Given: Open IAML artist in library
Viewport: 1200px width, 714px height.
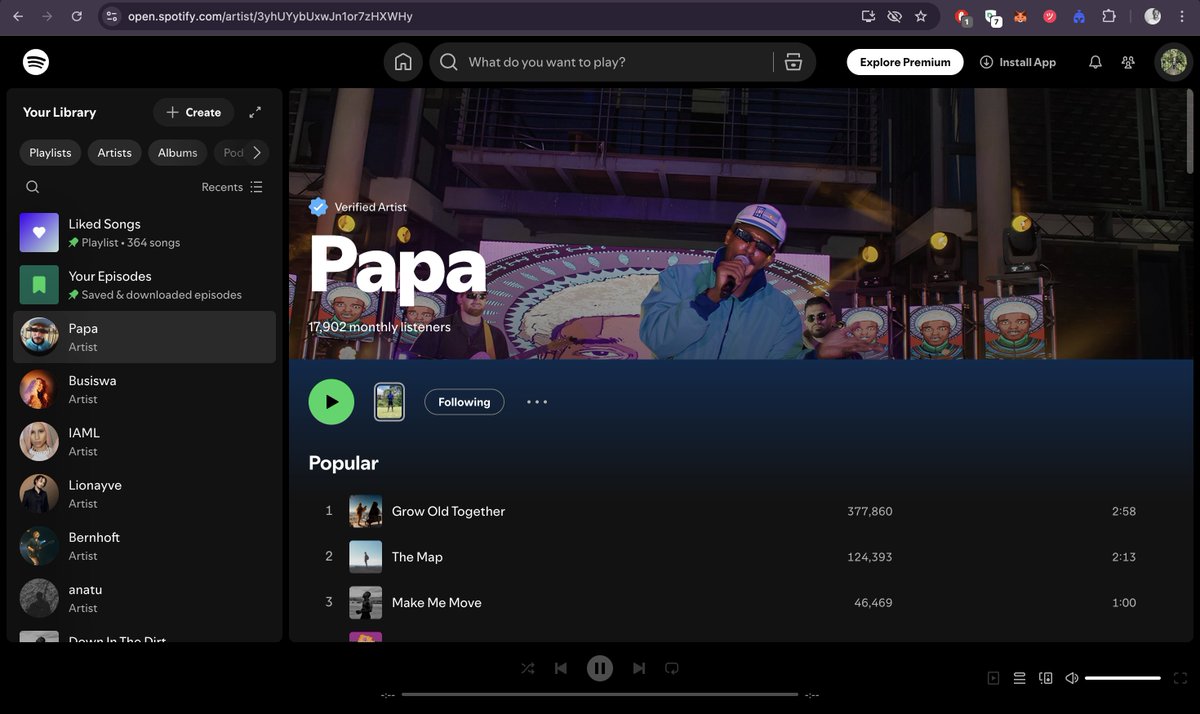Looking at the screenshot, I should point(145,441).
